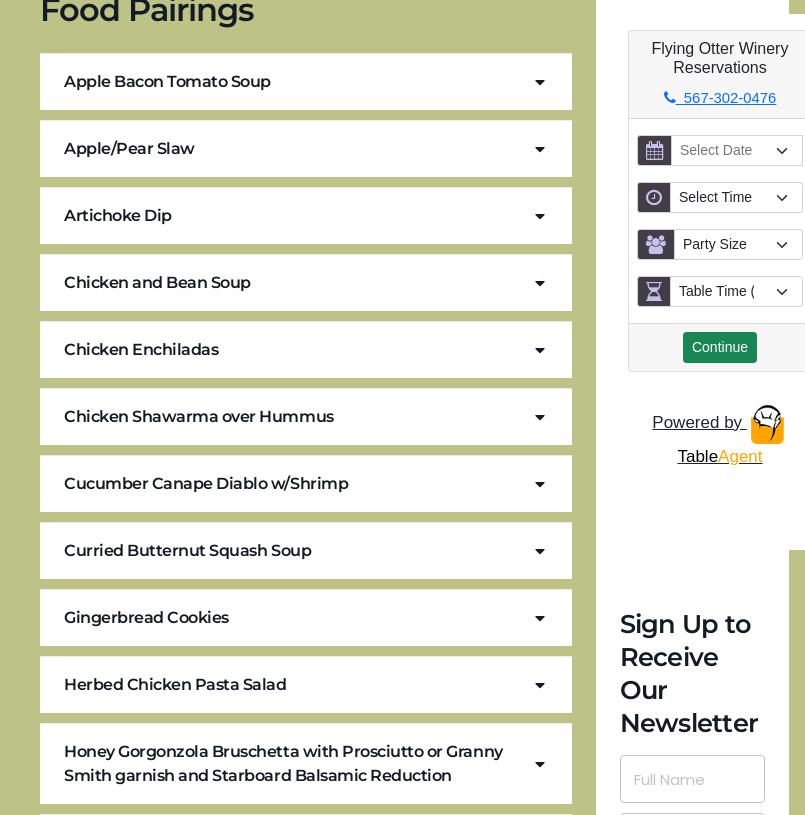Screen dimensions: 805x815
Task: Open the Party Size dropdown
Action: pyautogui.click(x=737, y=245)
